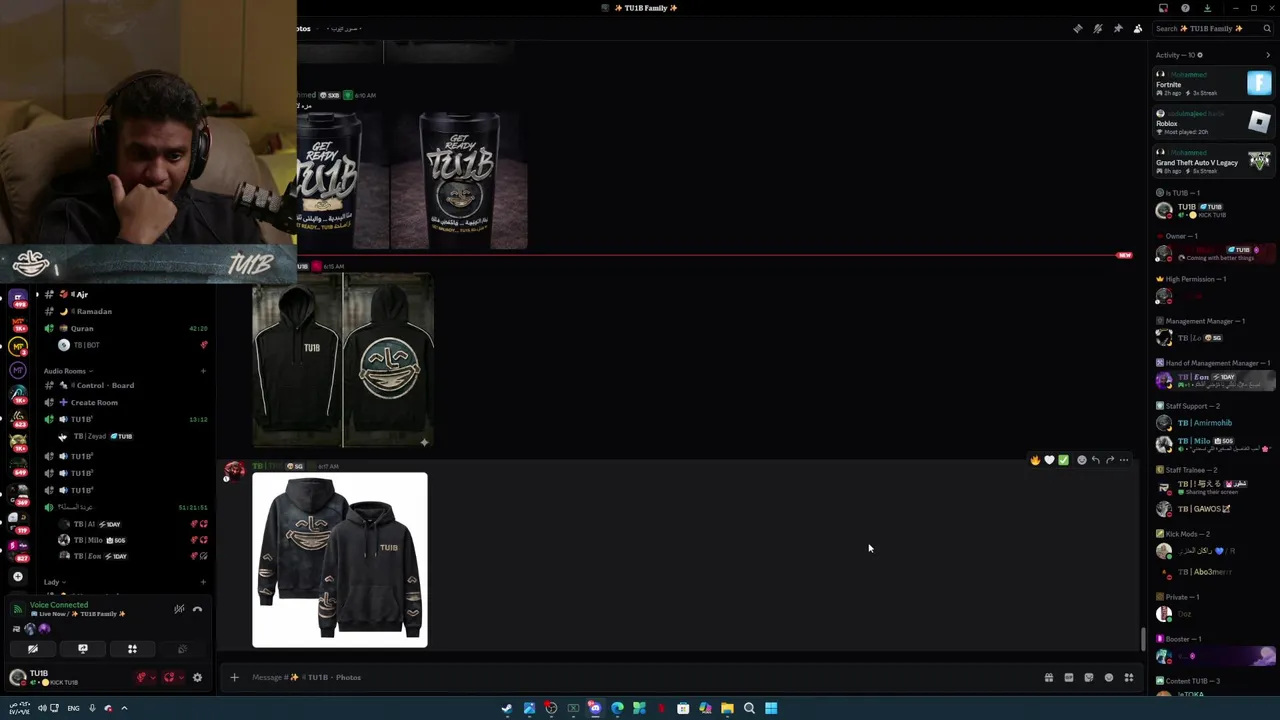Click Voice Connected status text
The image size is (1280, 720).
[x=59, y=605]
